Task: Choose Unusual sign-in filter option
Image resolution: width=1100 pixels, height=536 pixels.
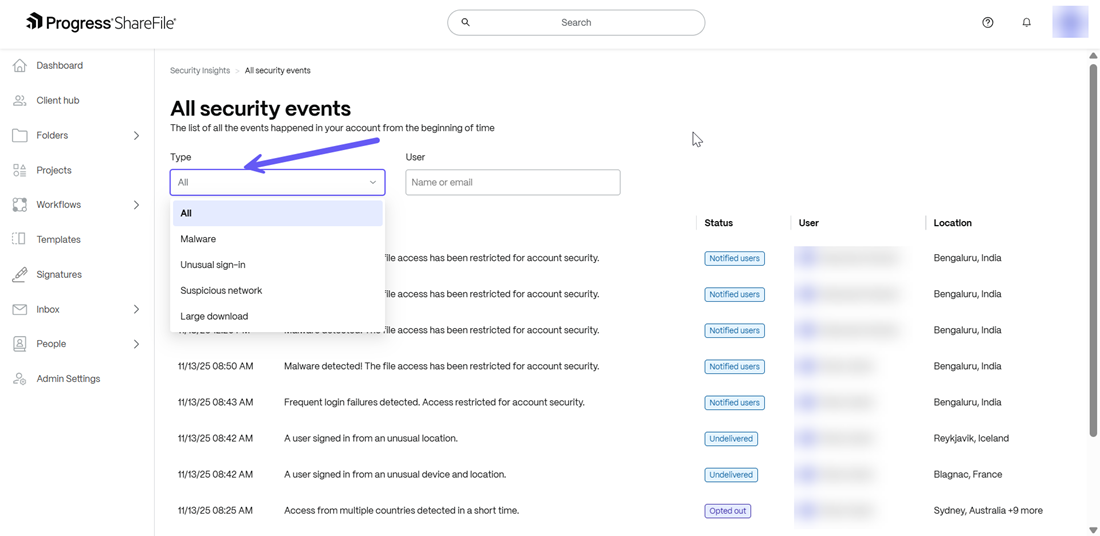Action: point(212,265)
